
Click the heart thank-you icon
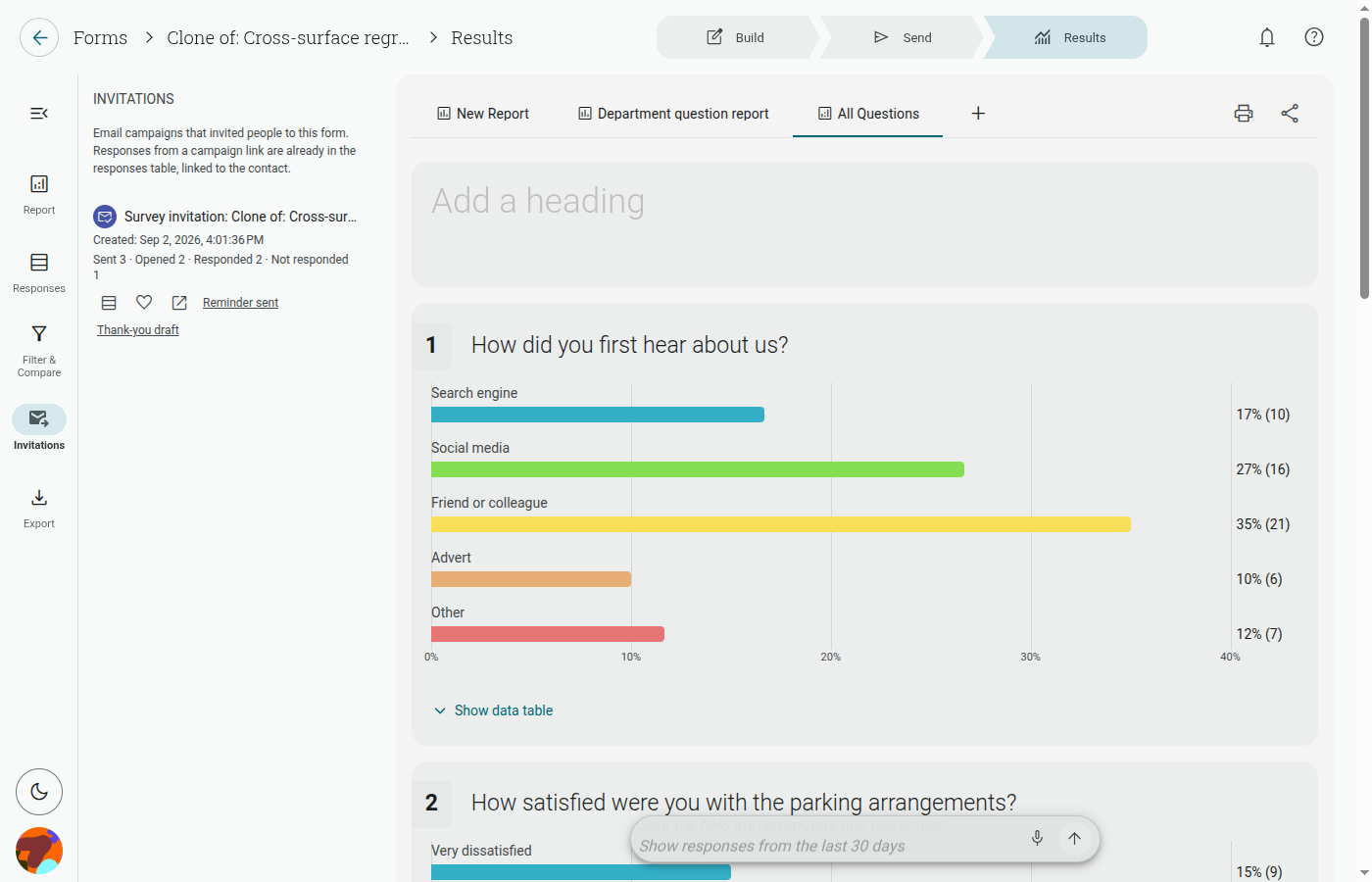point(144,303)
